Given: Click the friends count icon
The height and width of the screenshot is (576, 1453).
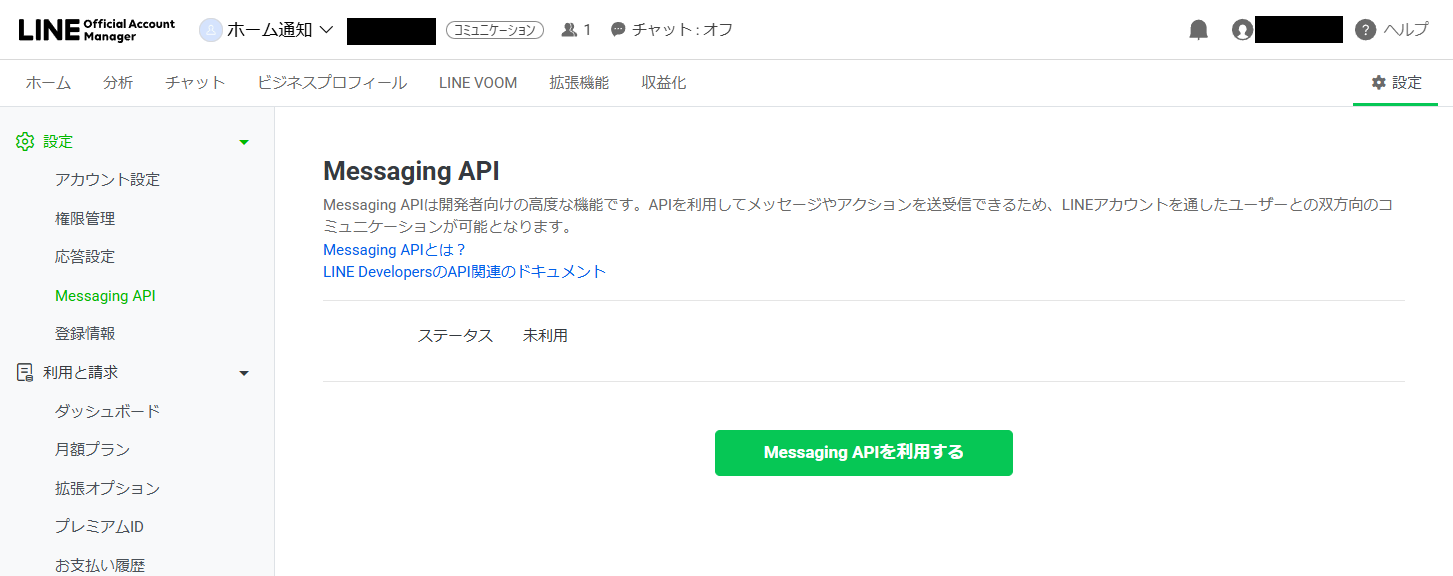Looking at the screenshot, I should (570, 30).
